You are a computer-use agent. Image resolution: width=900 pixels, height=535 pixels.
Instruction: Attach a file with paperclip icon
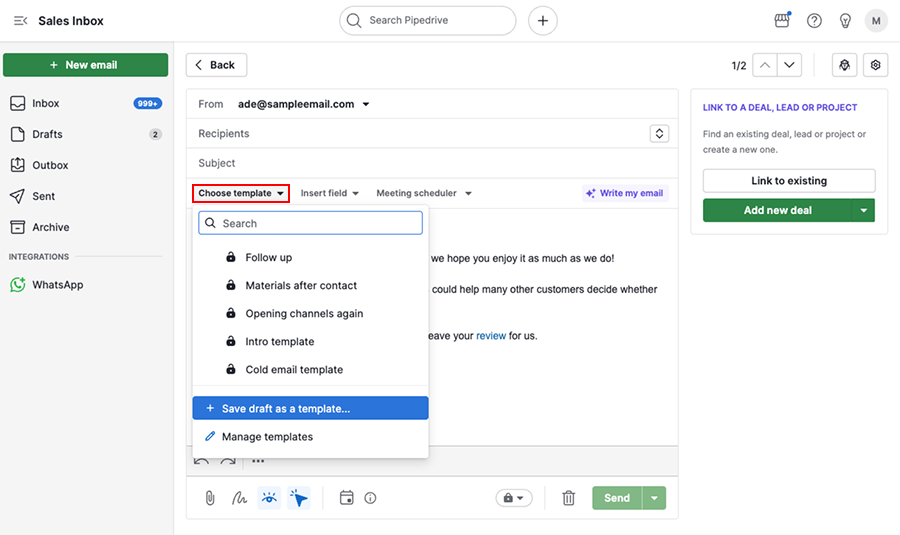click(x=210, y=498)
